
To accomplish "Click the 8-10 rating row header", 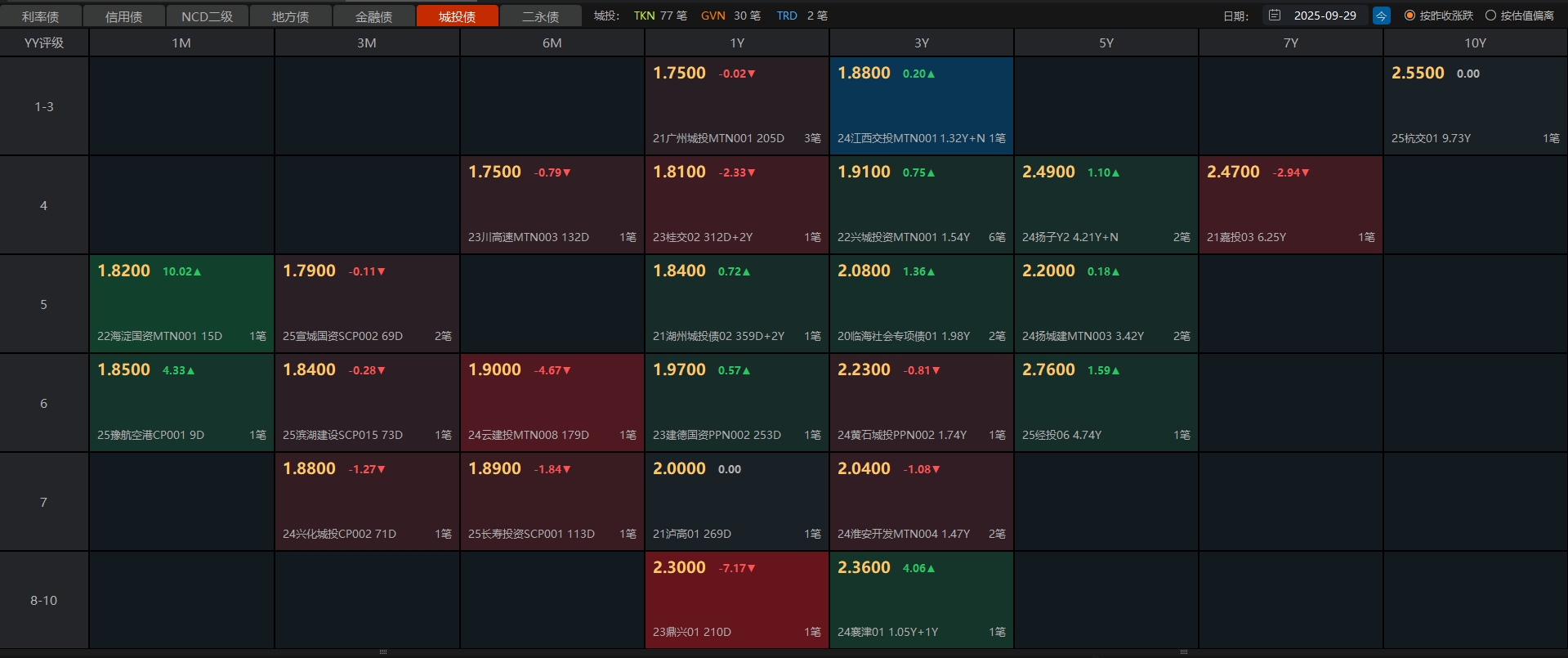I will pos(44,600).
